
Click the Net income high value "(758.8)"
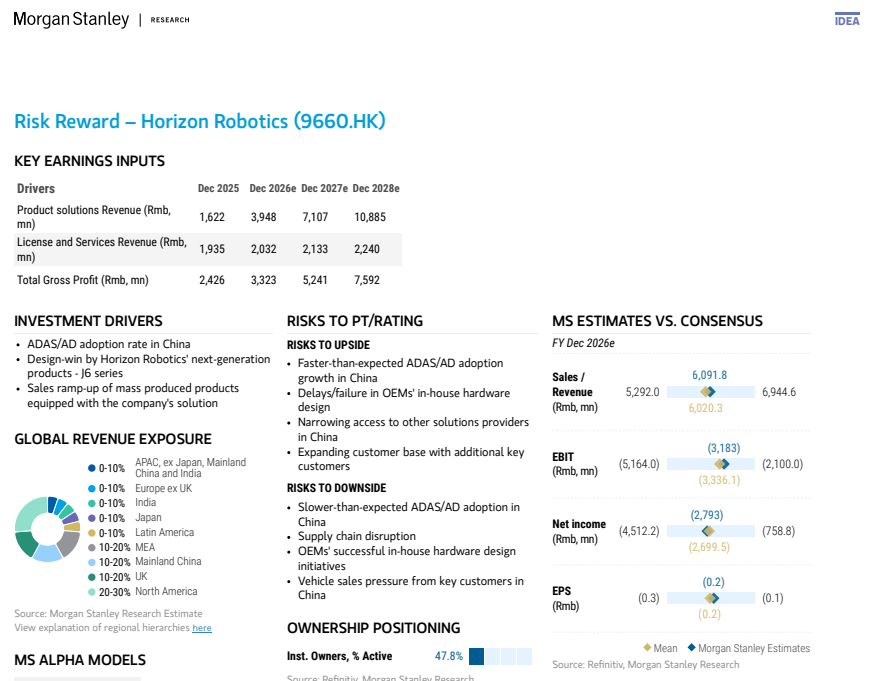pyautogui.click(x=779, y=531)
